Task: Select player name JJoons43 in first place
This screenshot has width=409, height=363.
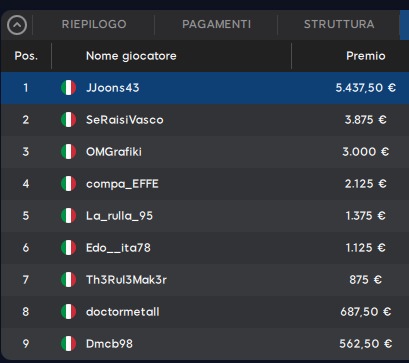Action: (x=113, y=88)
